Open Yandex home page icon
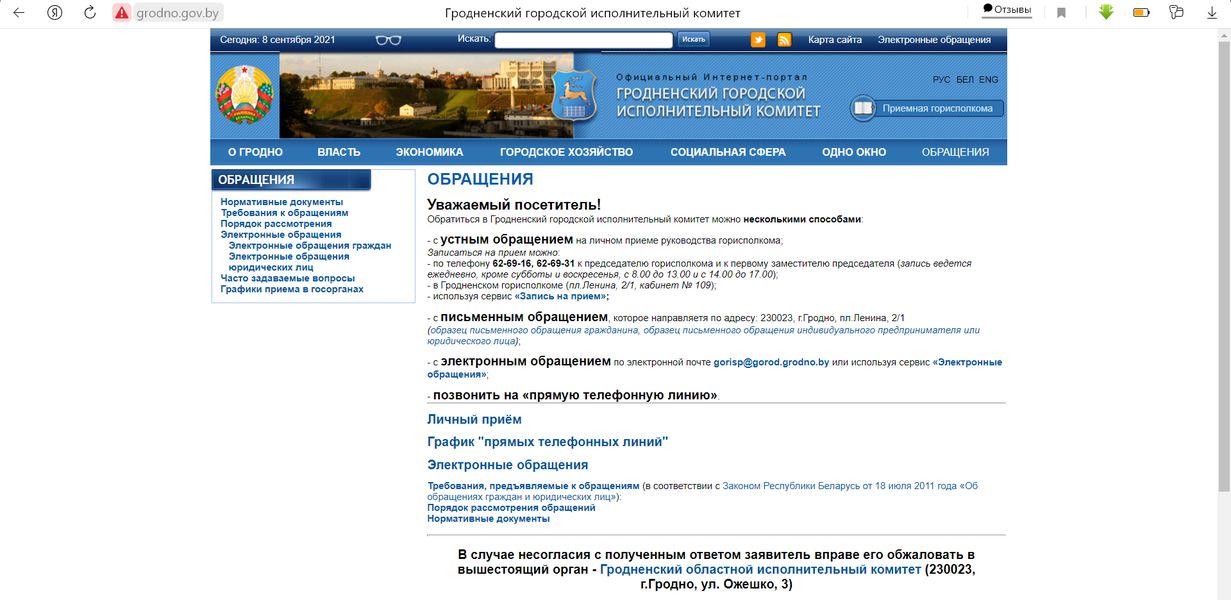1231x600 pixels. point(55,13)
